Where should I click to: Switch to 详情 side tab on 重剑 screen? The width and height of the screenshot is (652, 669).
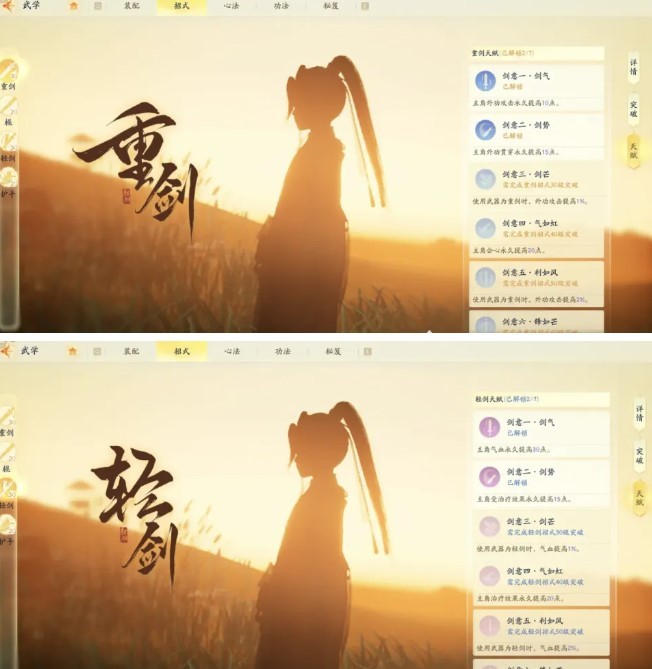tap(634, 67)
